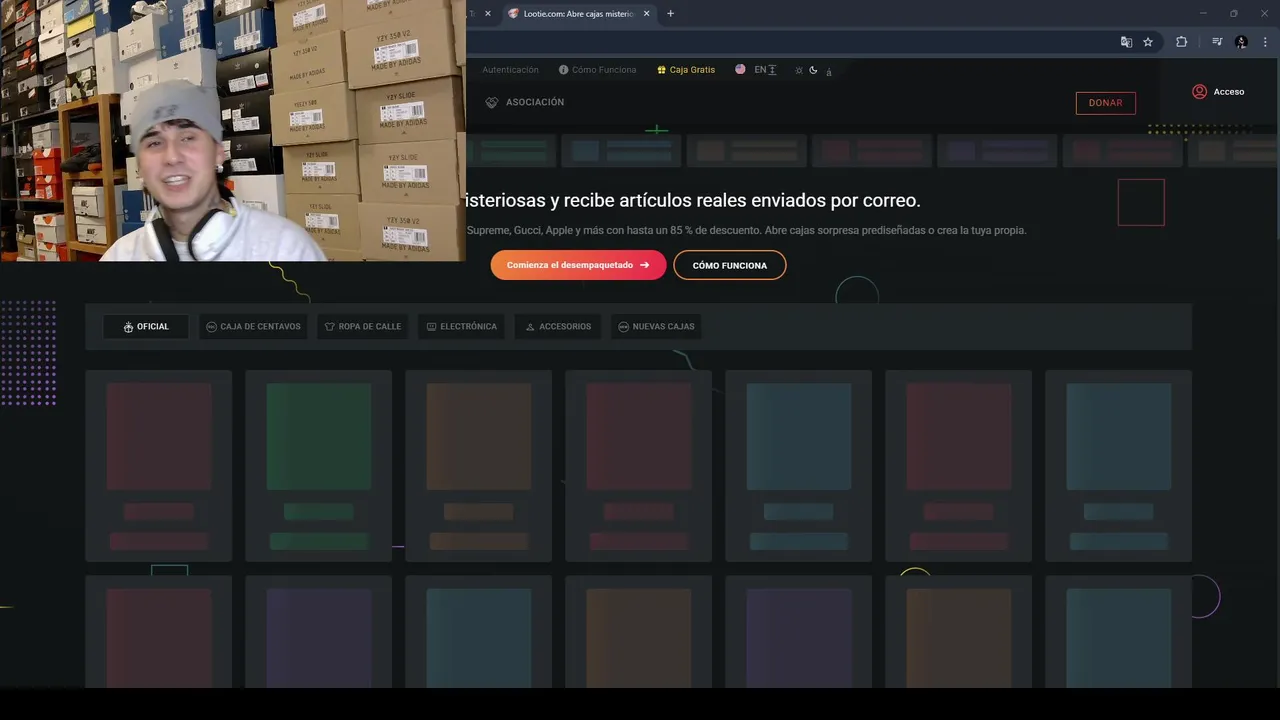Image resolution: width=1280 pixels, height=720 pixels.
Task: Open the Chrome three-dot menu
Action: click(1265, 42)
